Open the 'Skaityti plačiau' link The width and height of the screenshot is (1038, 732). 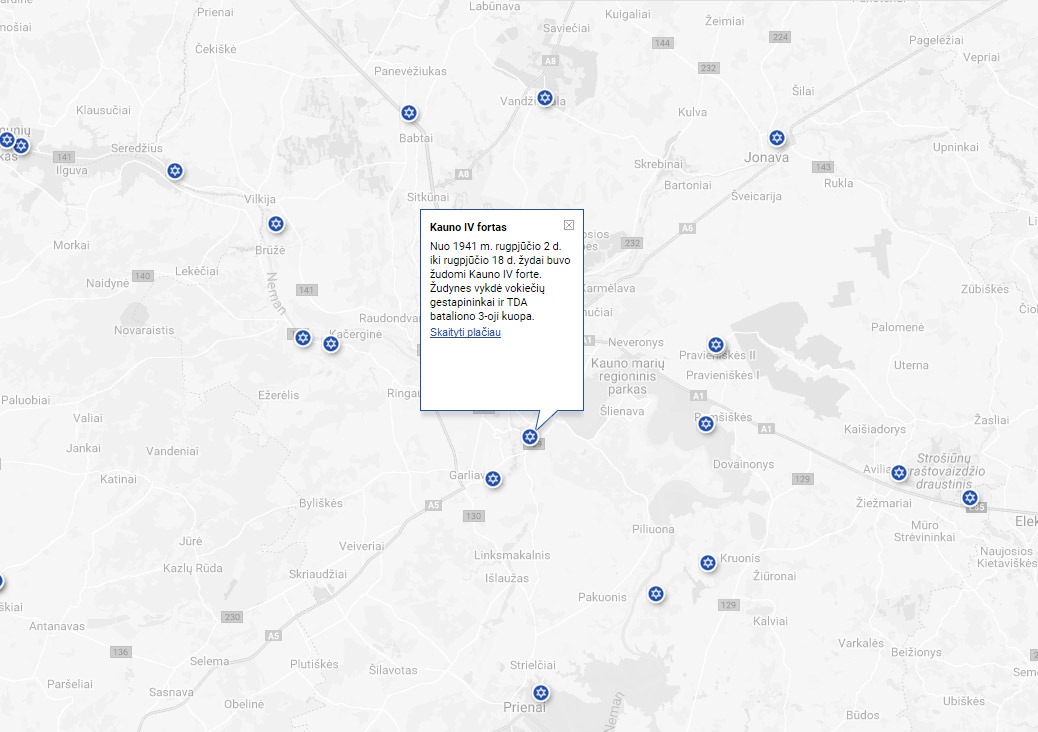pyautogui.click(x=465, y=332)
